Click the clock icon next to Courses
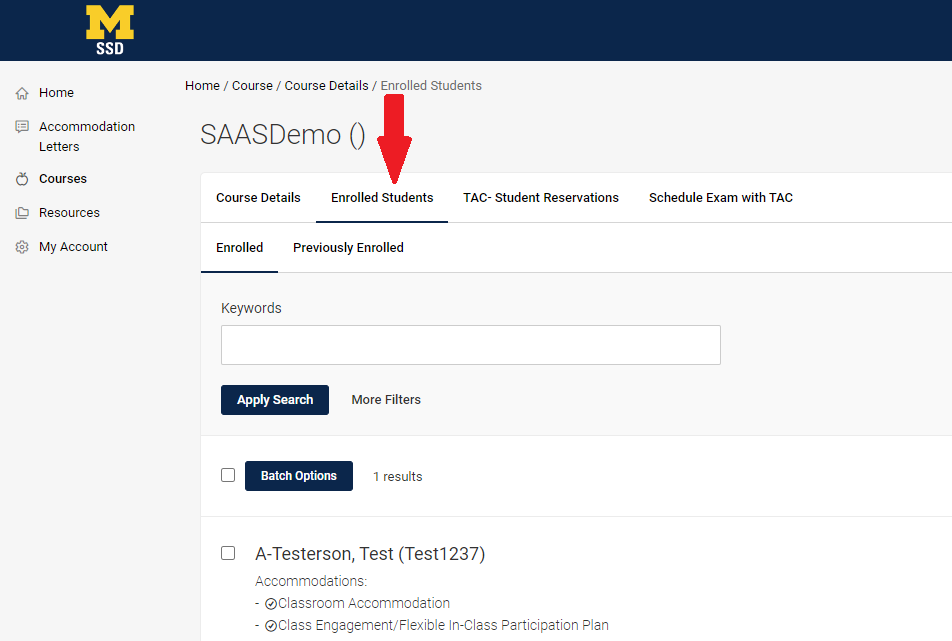The width and height of the screenshot is (952, 641). 21,178
